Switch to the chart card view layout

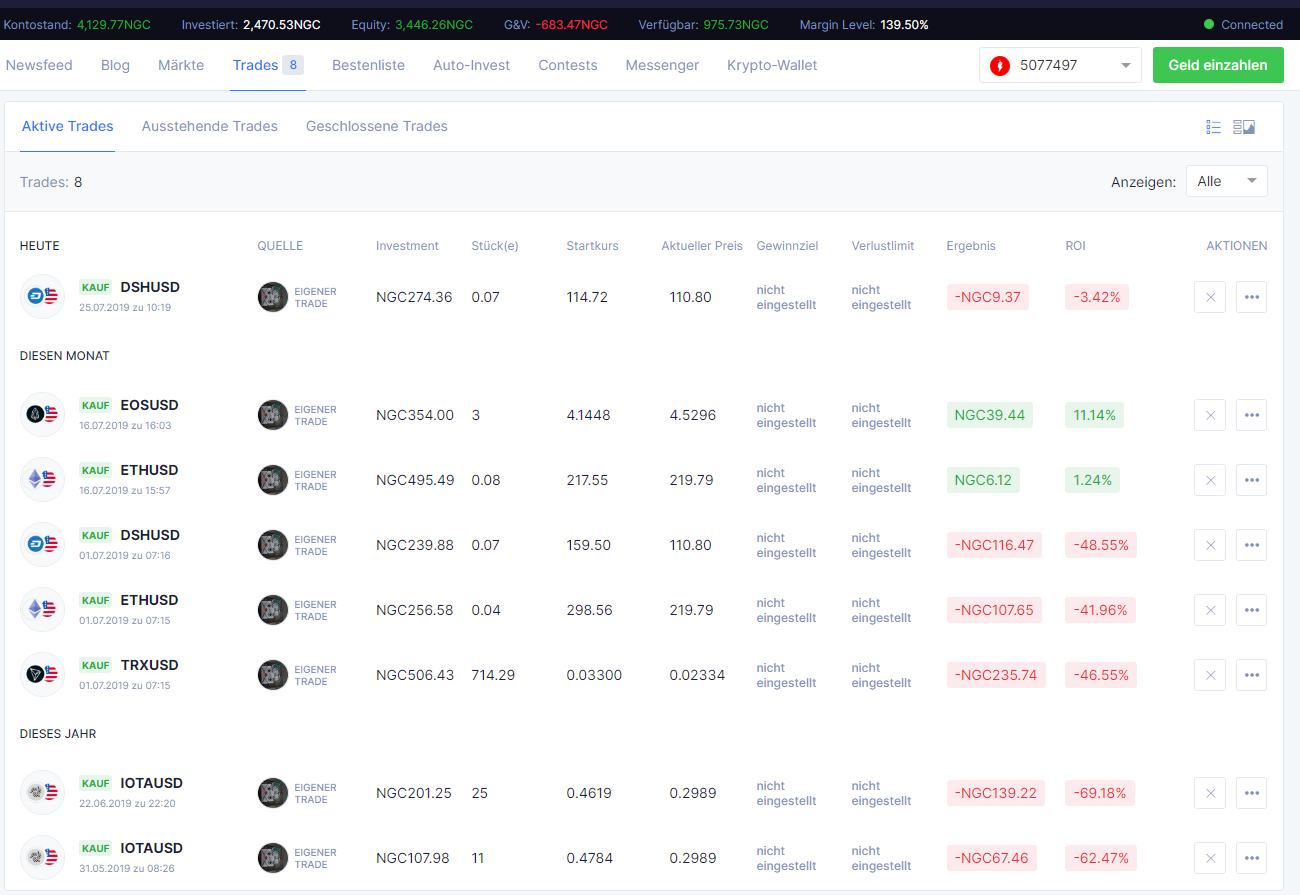tap(1244, 127)
